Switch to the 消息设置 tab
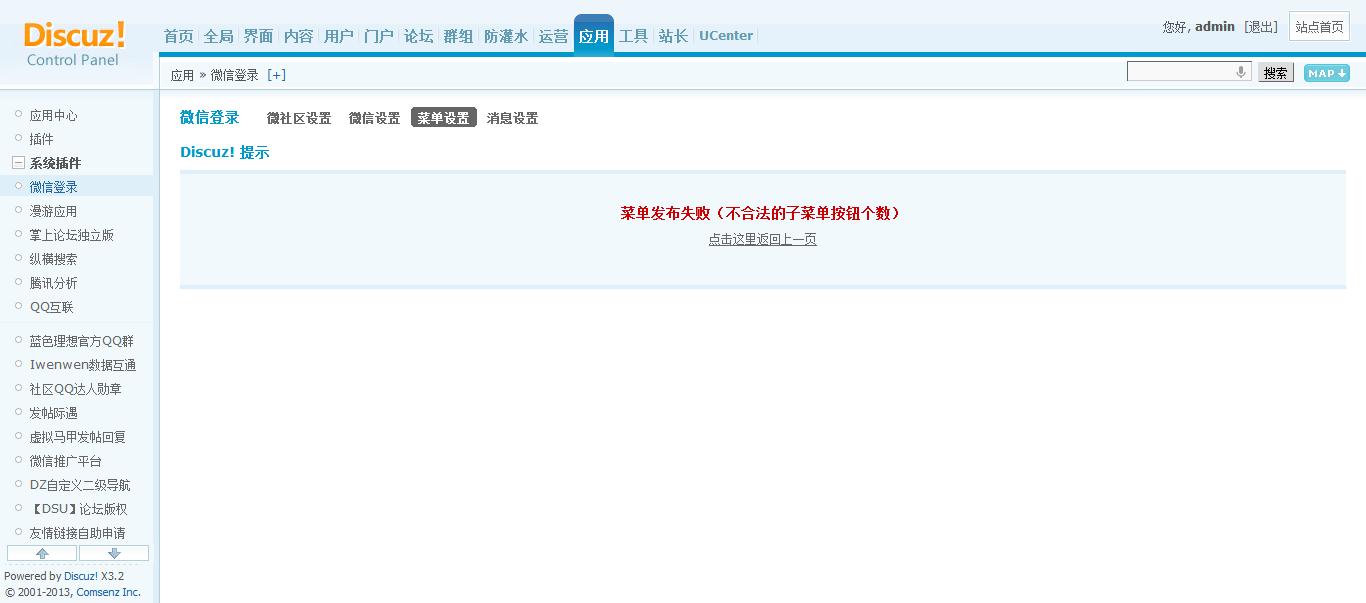1366x603 pixels. pyautogui.click(x=512, y=118)
